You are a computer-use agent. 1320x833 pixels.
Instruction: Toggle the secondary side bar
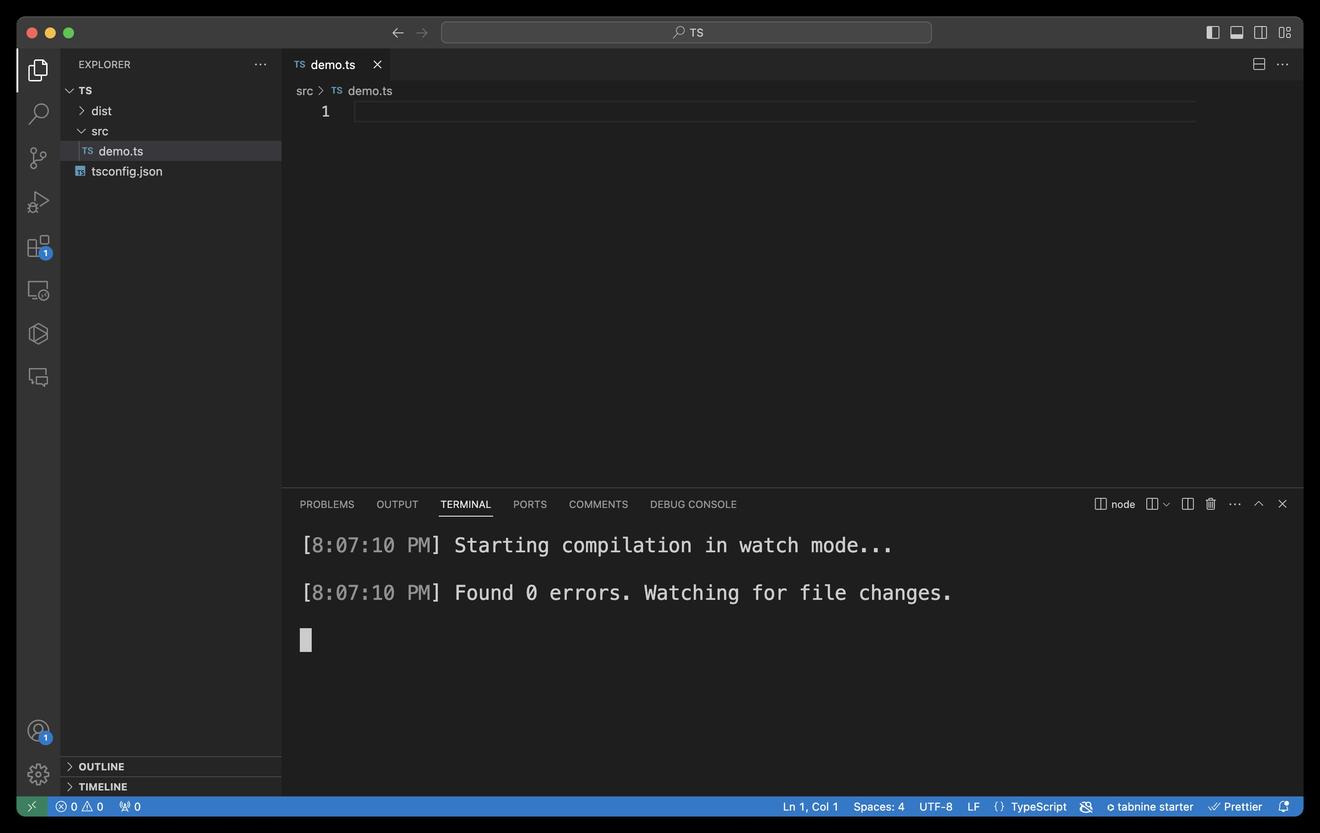1260,33
